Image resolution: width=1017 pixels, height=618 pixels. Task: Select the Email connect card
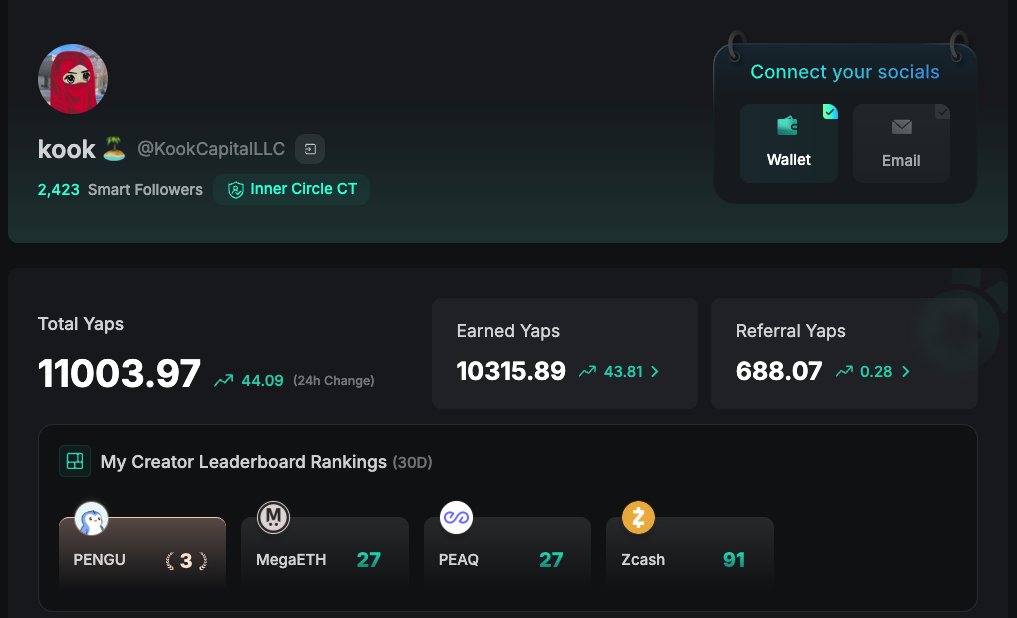click(901, 143)
